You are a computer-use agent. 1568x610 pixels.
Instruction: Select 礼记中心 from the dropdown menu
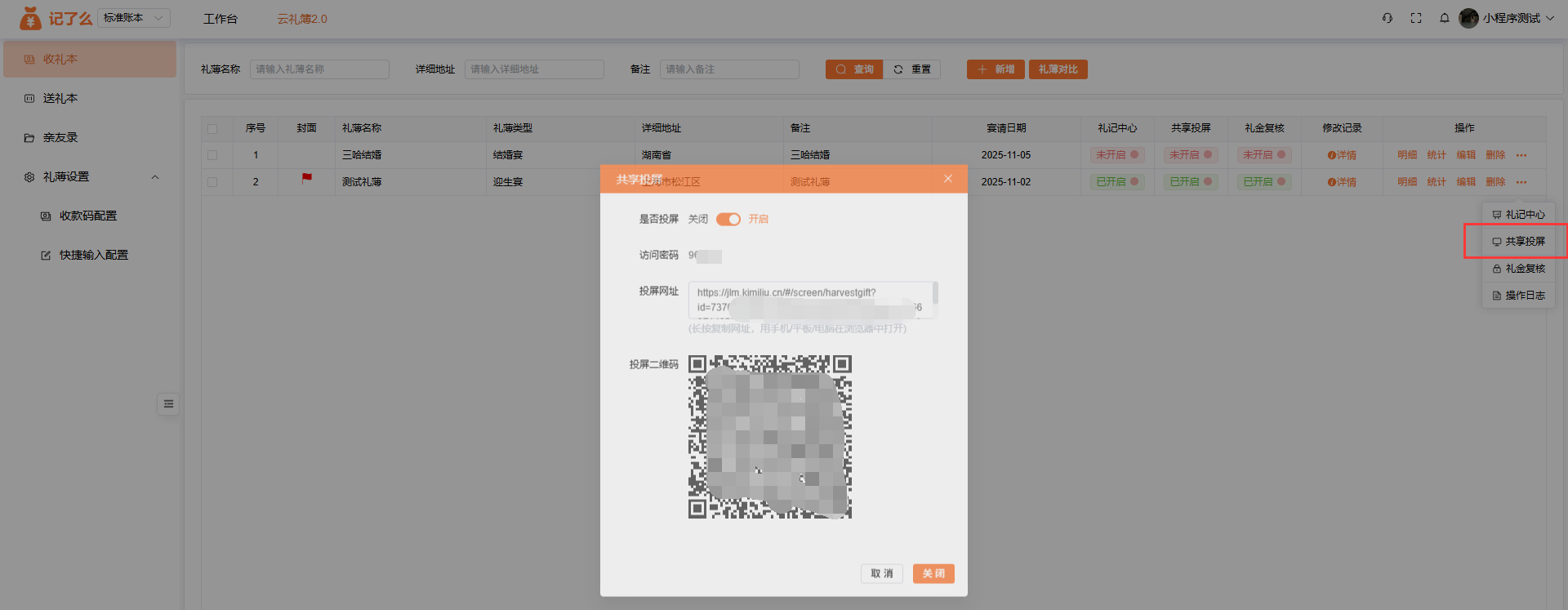coord(1519,215)
